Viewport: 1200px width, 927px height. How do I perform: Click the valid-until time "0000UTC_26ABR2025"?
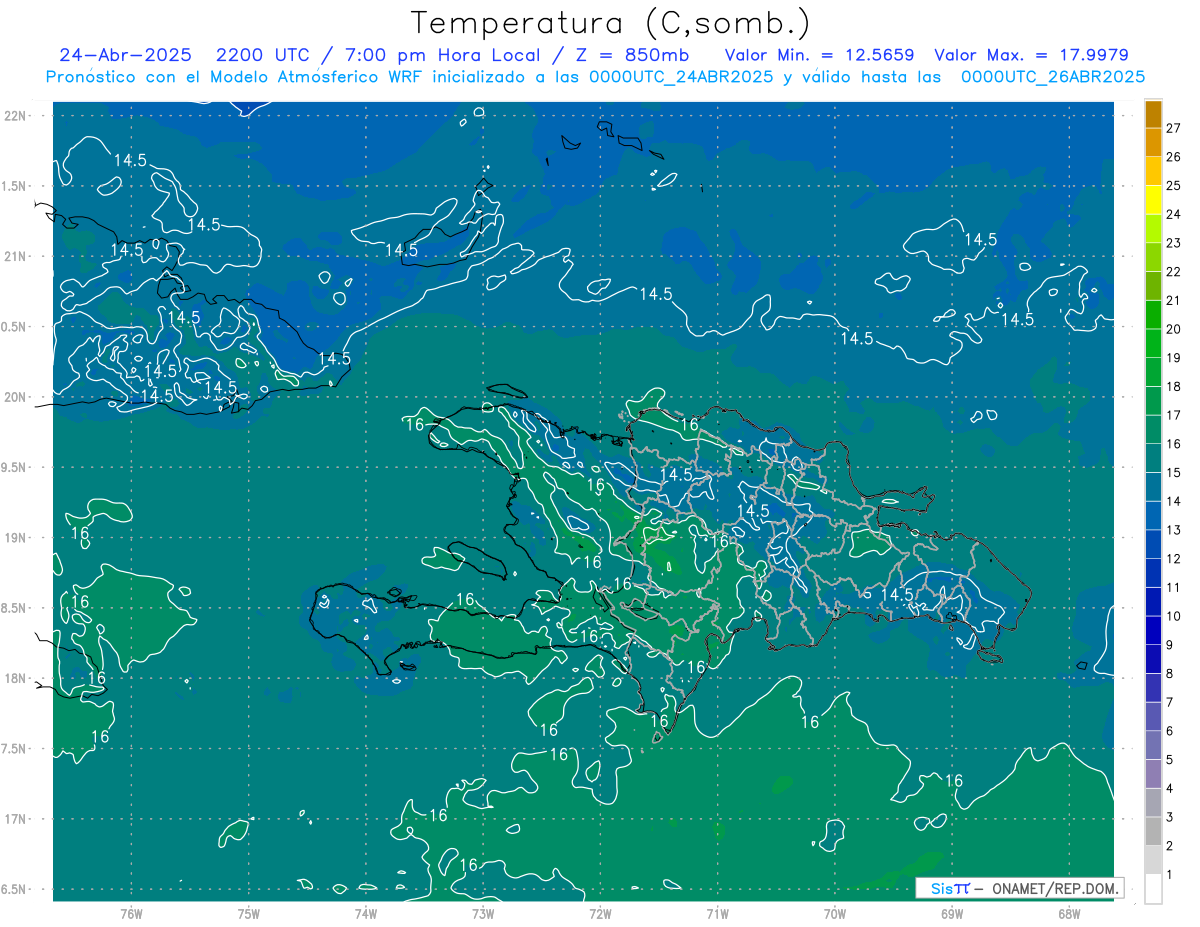tap(1053, 77)
